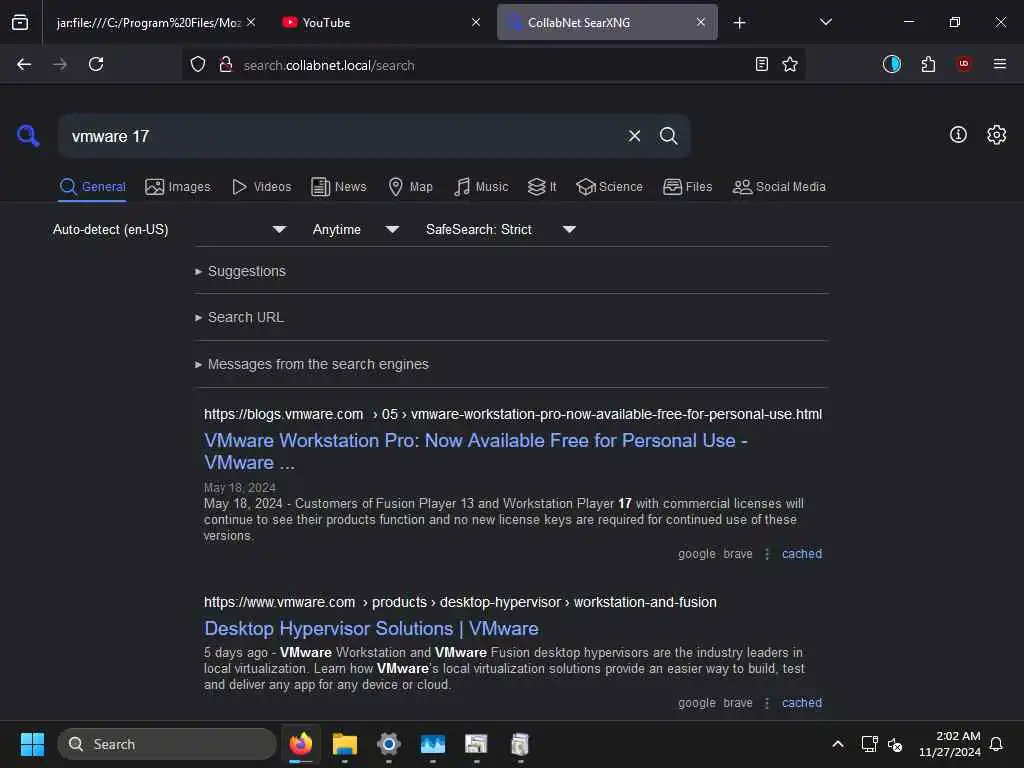The width and height of the screenshot is (1024, 768).
Task: Select the Music search category
Action: coord(481,187)
